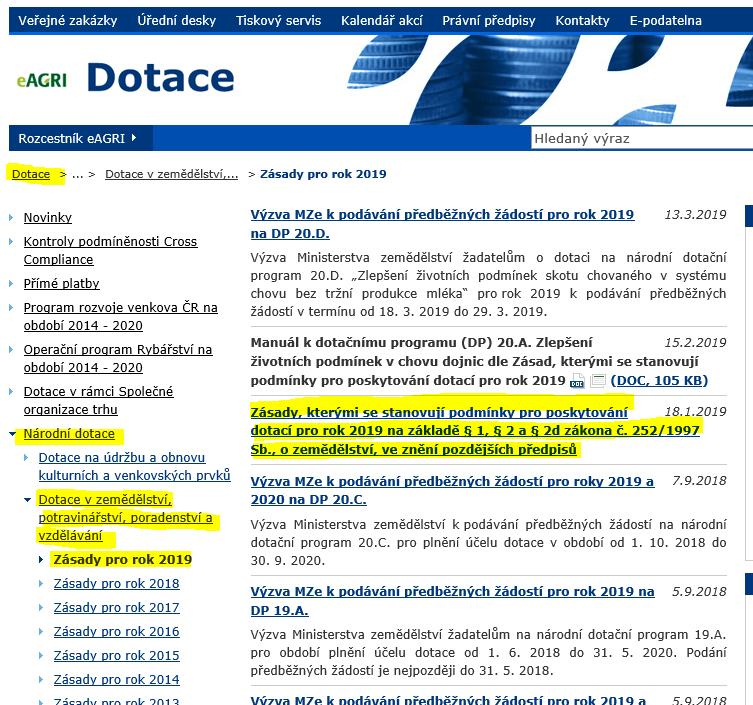Expand arrow beside Program rozvoje venkova ČR
This screenshot has width=753, height=705.
[11, 308]
